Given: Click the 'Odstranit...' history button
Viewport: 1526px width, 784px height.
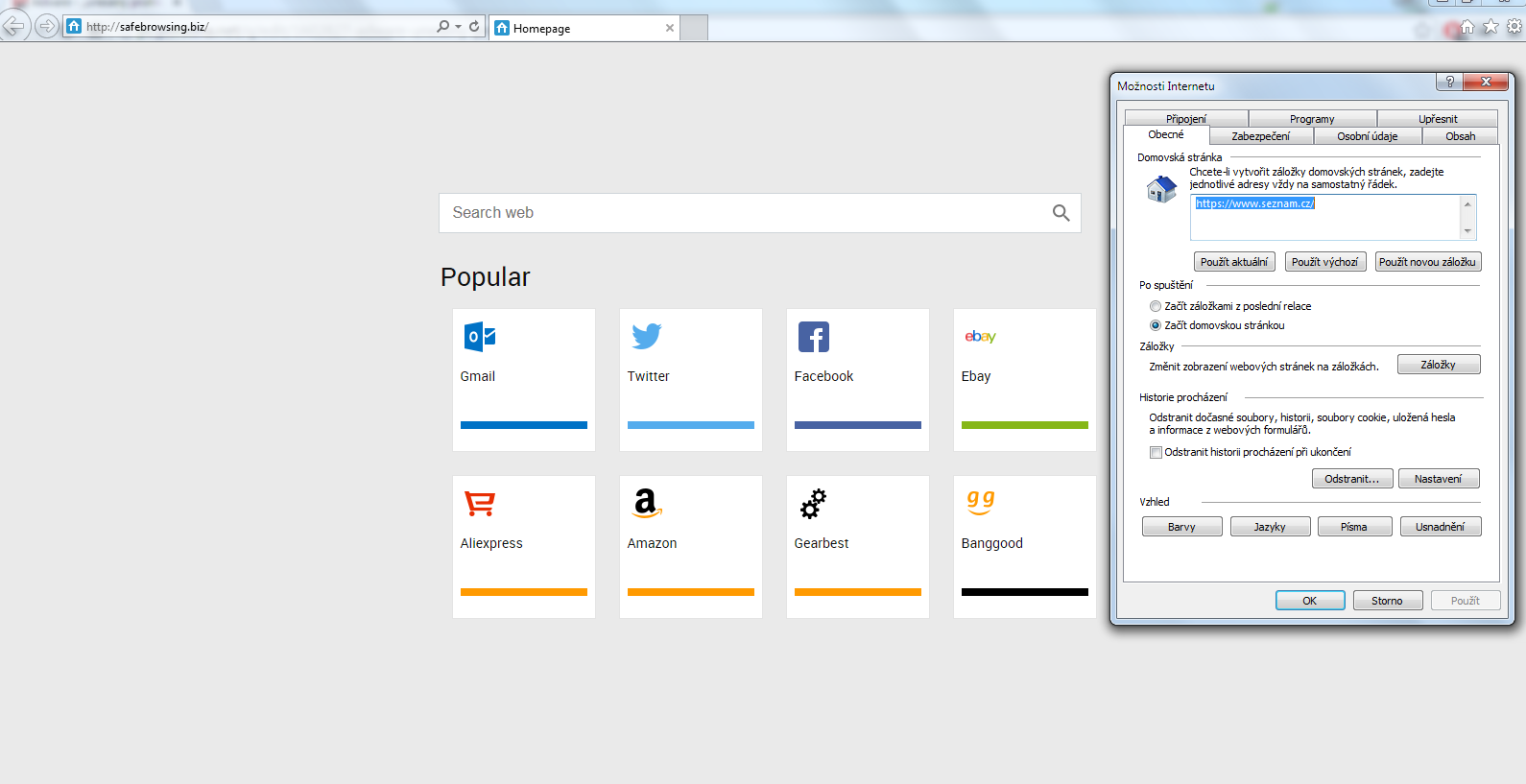Looking at the screenshot, I should [x=1352, y=479].
